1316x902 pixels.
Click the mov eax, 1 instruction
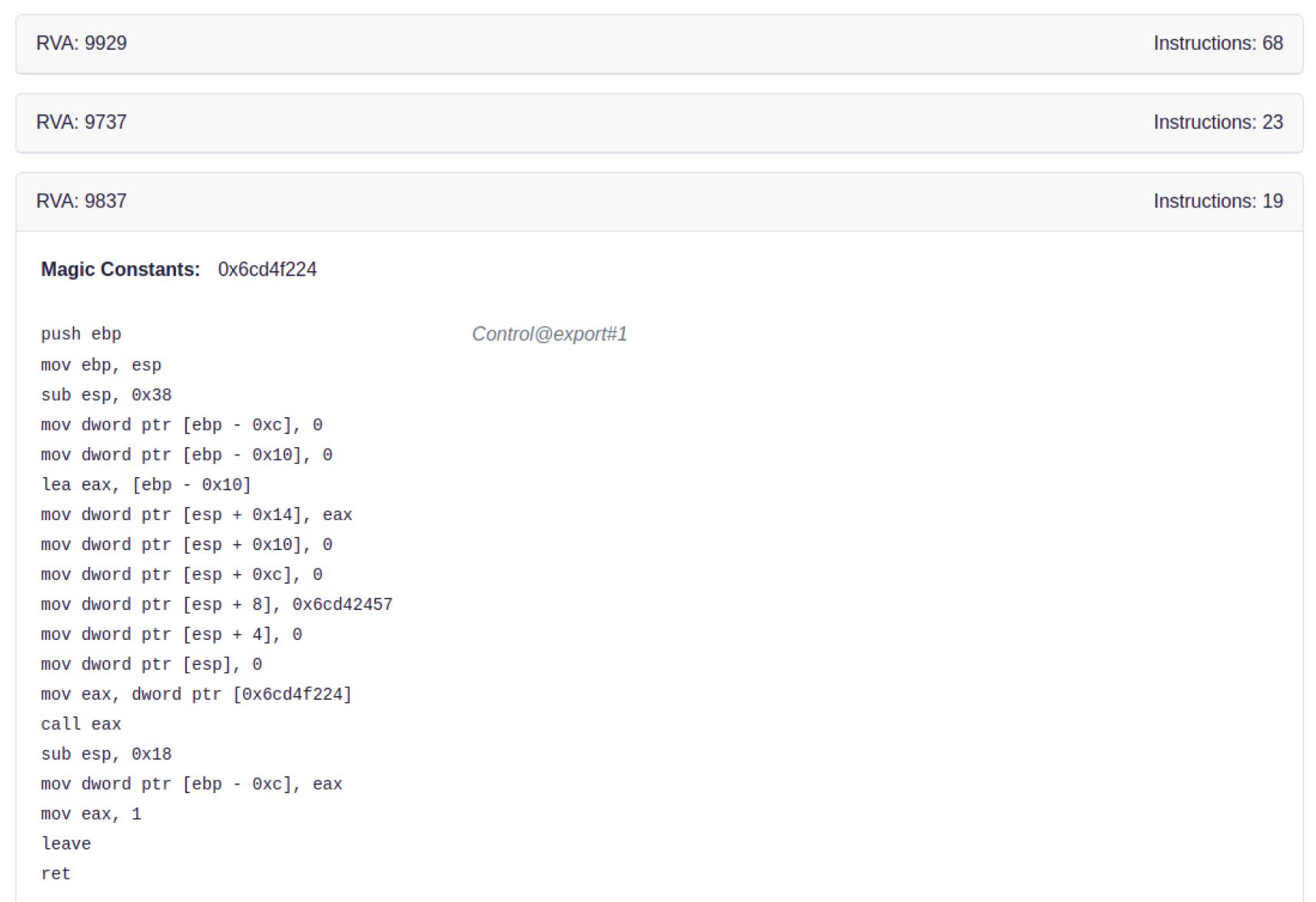pyautogui.click(x=91, y=814)
